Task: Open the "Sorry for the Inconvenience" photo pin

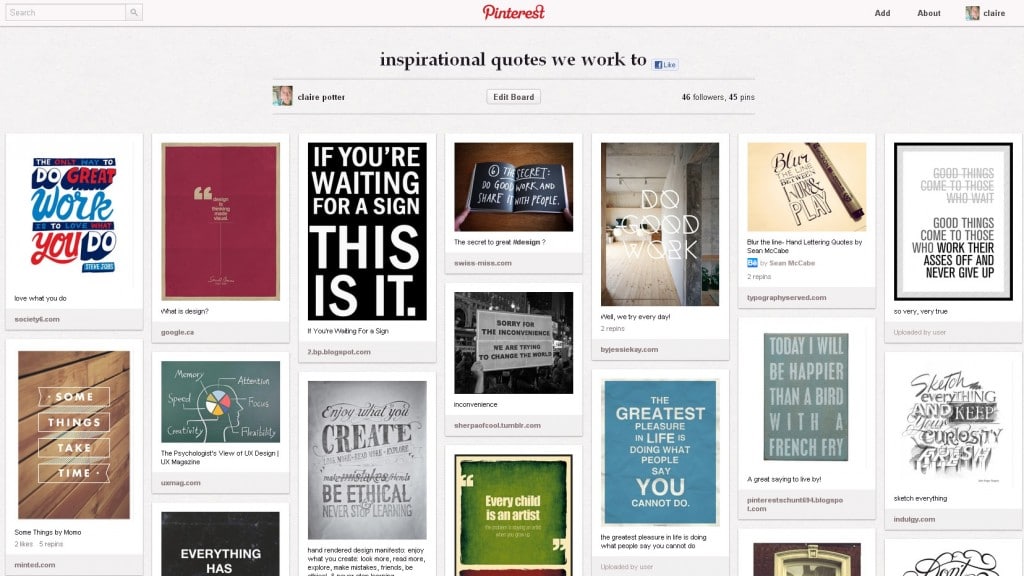Action: 513,343
